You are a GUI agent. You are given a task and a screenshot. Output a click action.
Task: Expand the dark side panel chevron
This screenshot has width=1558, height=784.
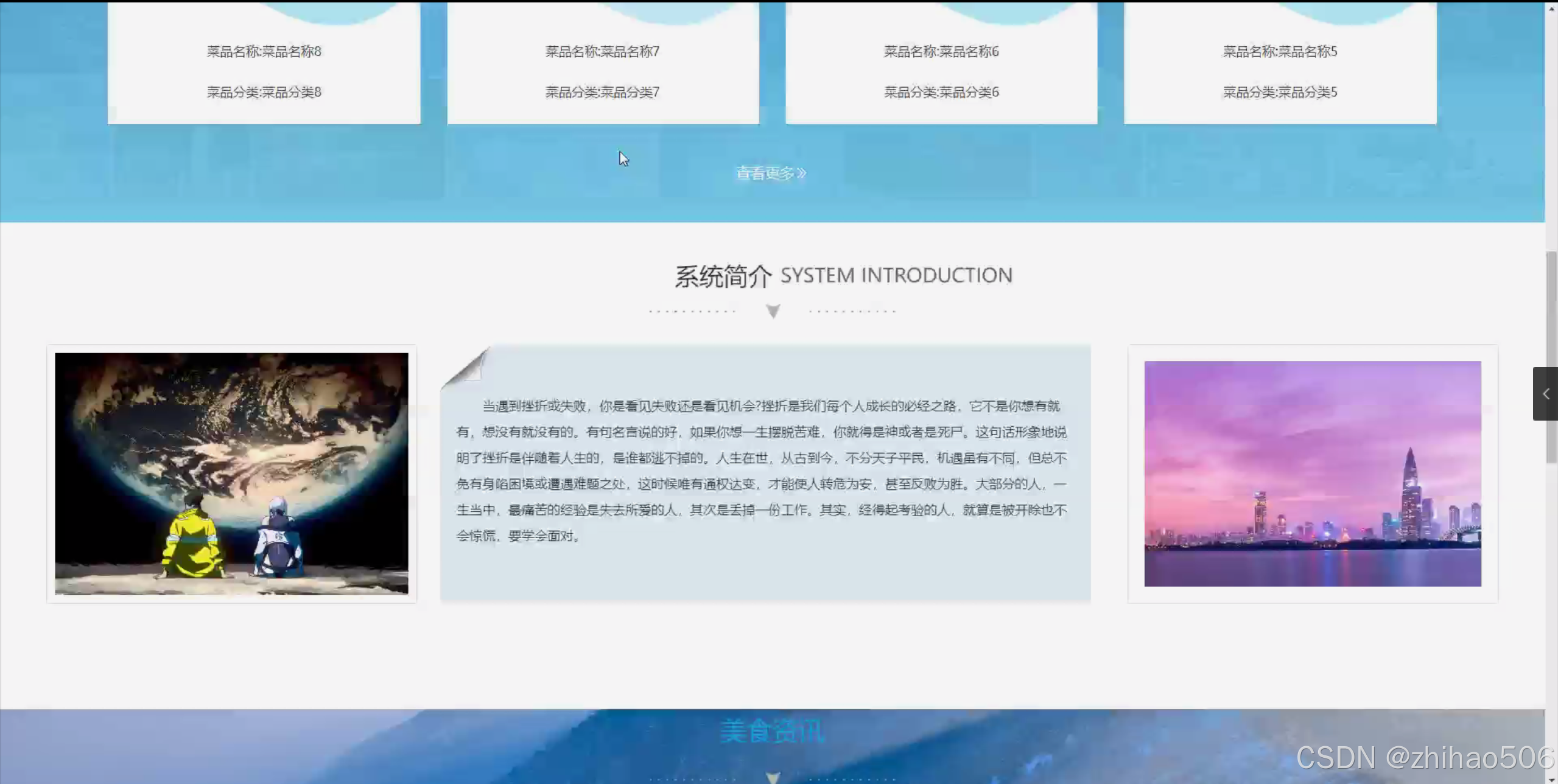(x=1545, y=394)
